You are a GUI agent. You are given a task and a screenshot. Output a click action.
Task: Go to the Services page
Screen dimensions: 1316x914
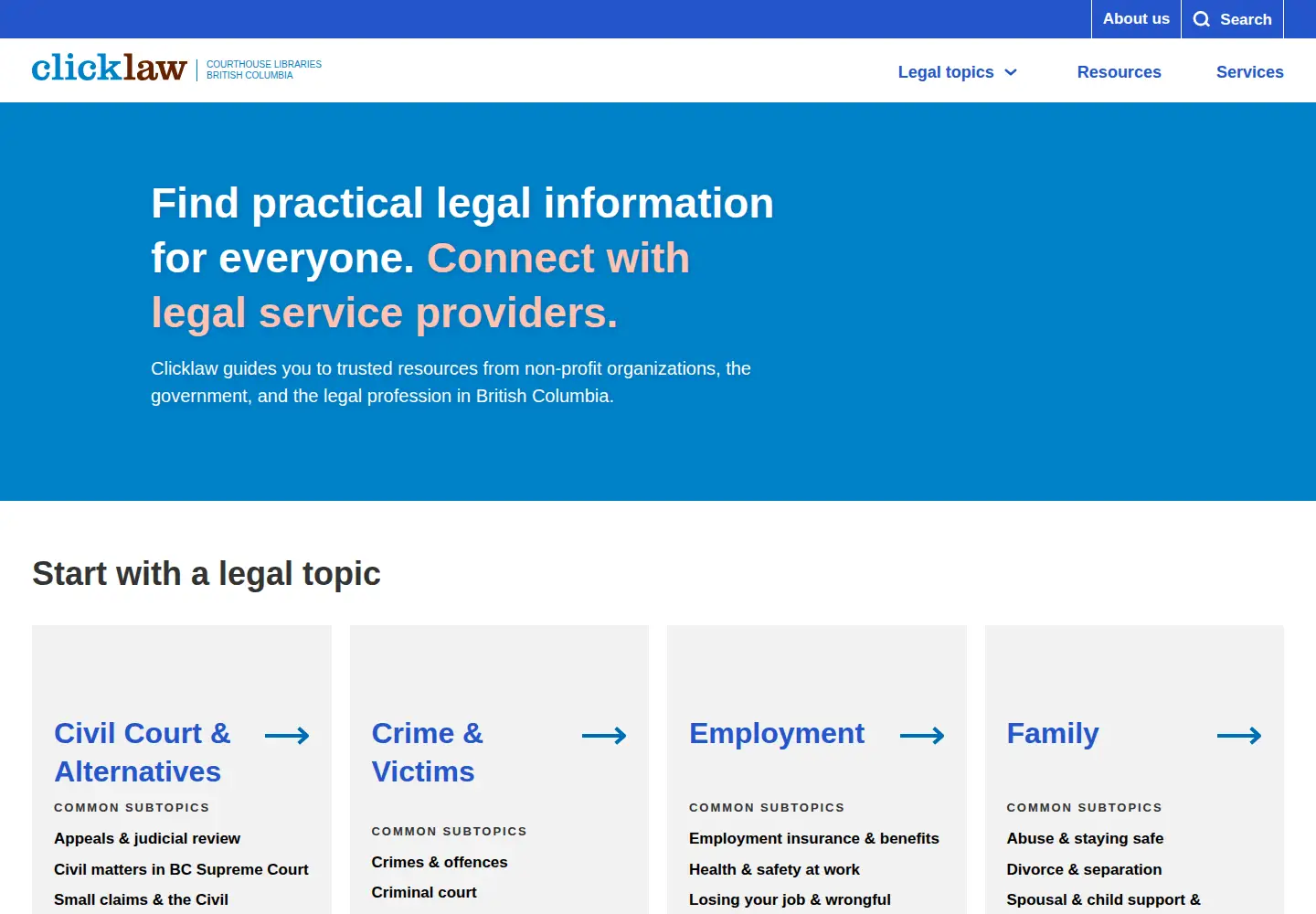[x=1250, y=72]
